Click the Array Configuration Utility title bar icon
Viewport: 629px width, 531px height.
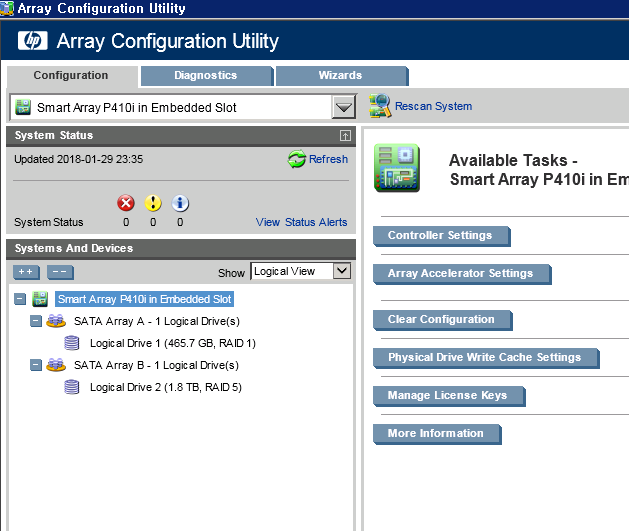point(7,8)
